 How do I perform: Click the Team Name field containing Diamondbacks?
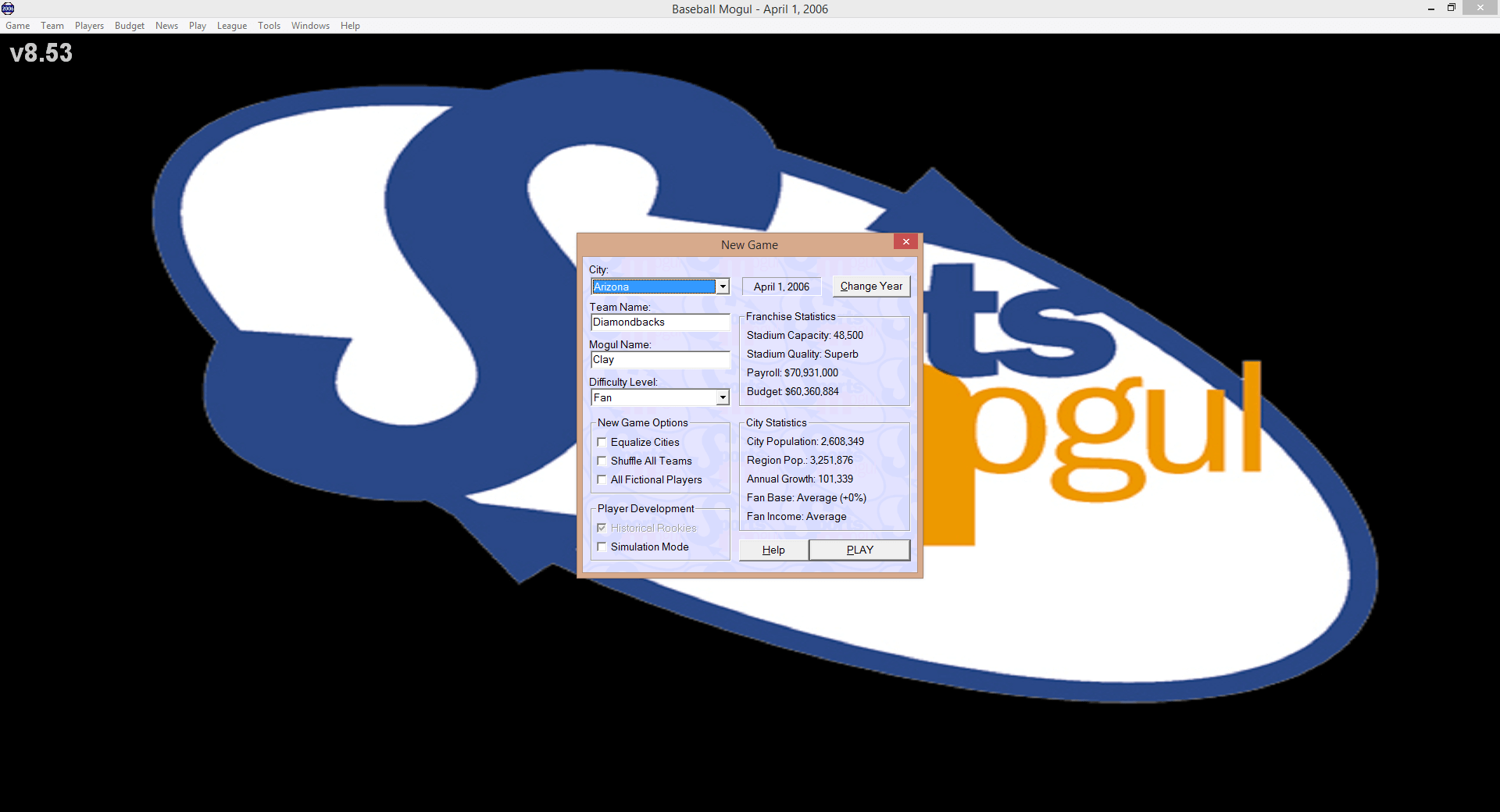tap(660, 322)
